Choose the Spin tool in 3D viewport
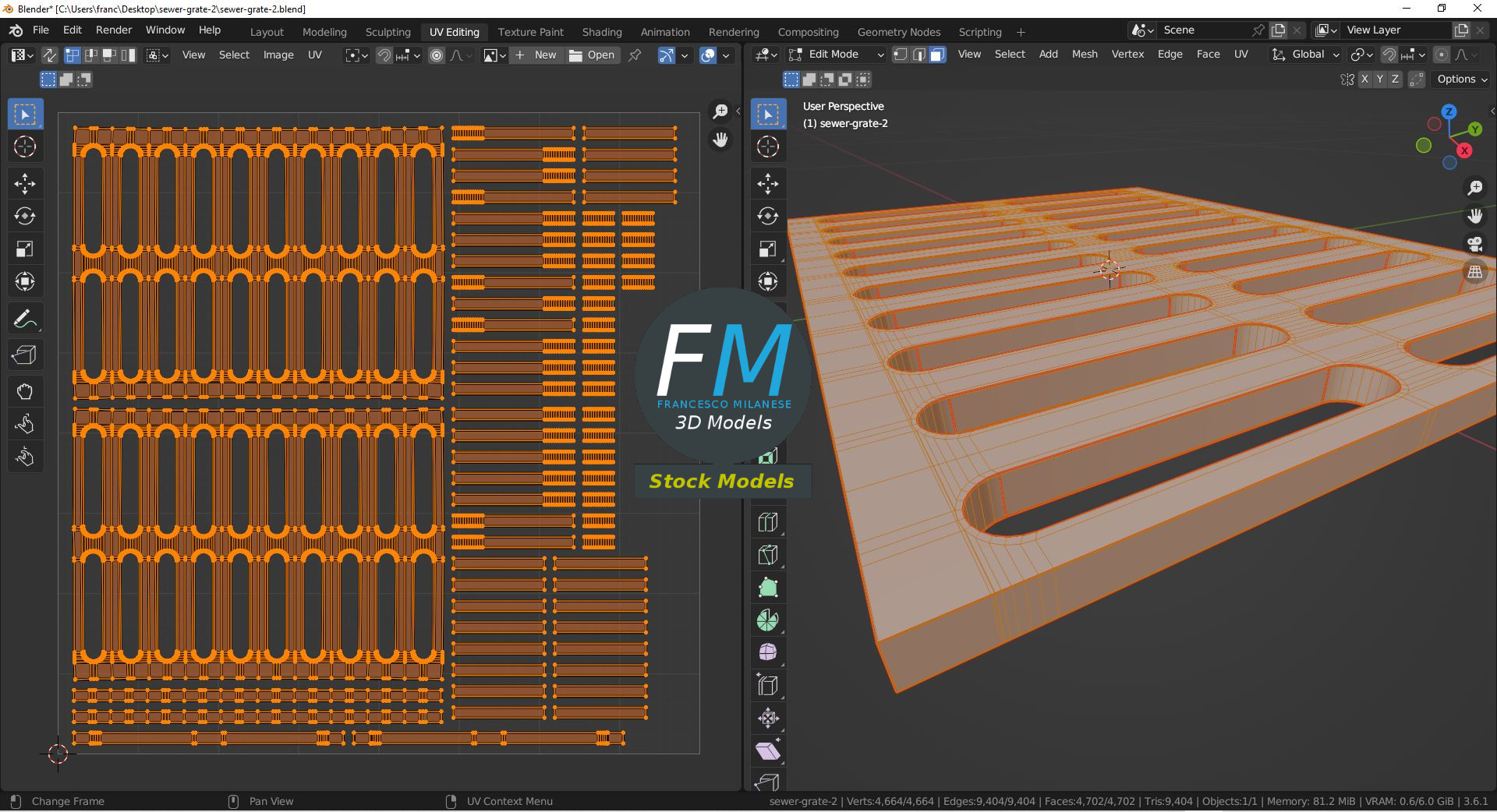Image resolution: width=1497 pixels, height=812 pixels. click(x=768, y=620)
